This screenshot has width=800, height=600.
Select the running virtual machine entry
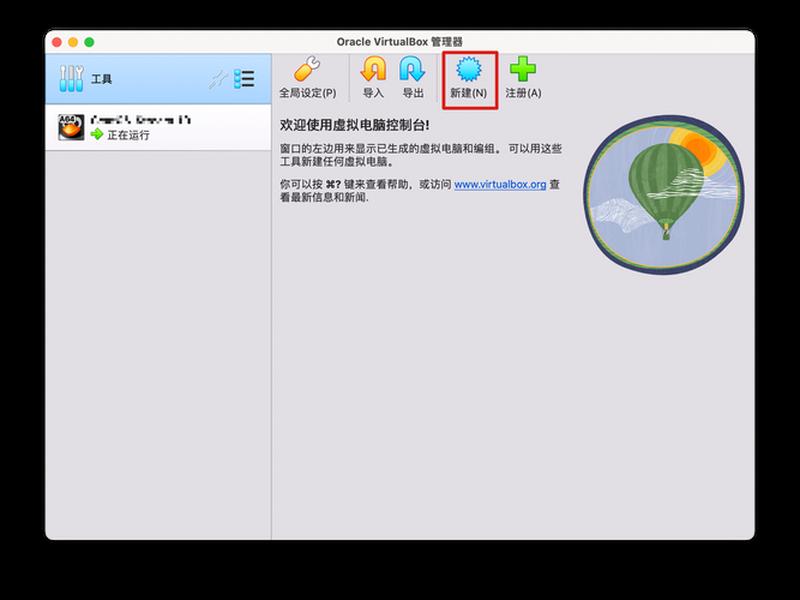pyautogui.click(x=158, y=127)
